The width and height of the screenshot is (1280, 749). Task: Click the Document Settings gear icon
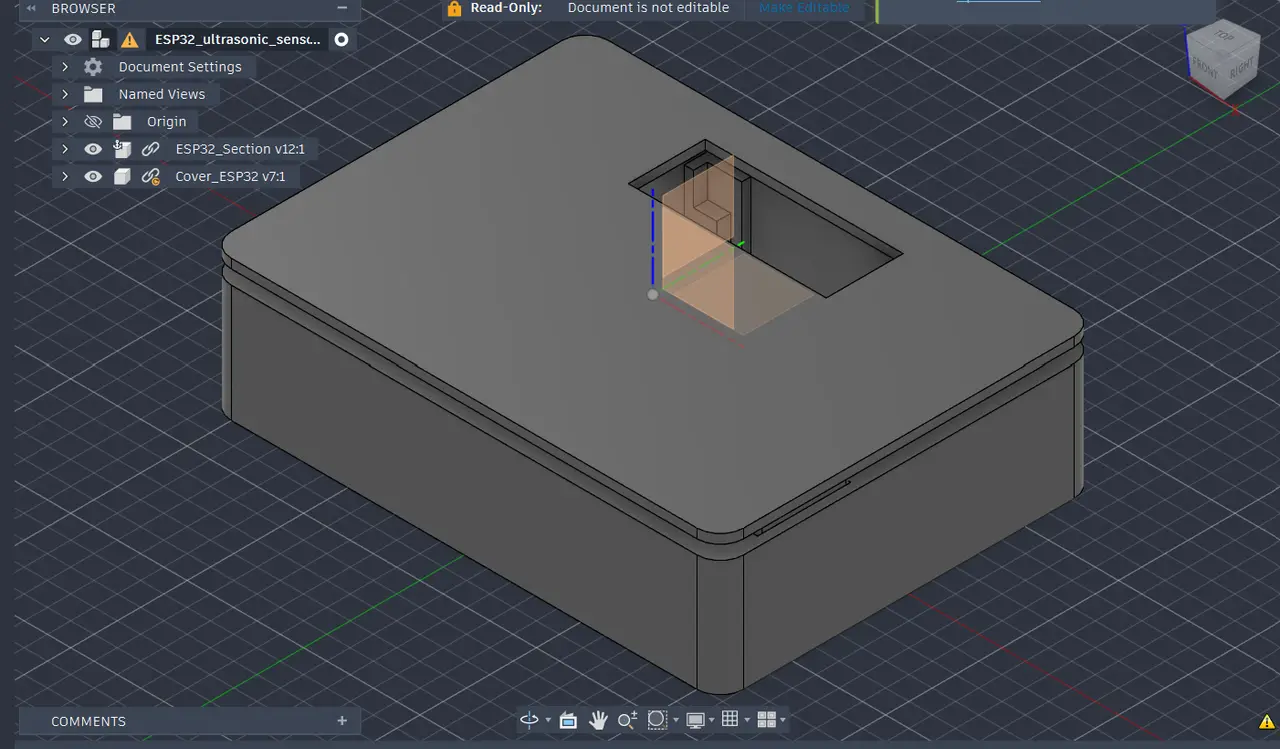click(x=93, y=67)
